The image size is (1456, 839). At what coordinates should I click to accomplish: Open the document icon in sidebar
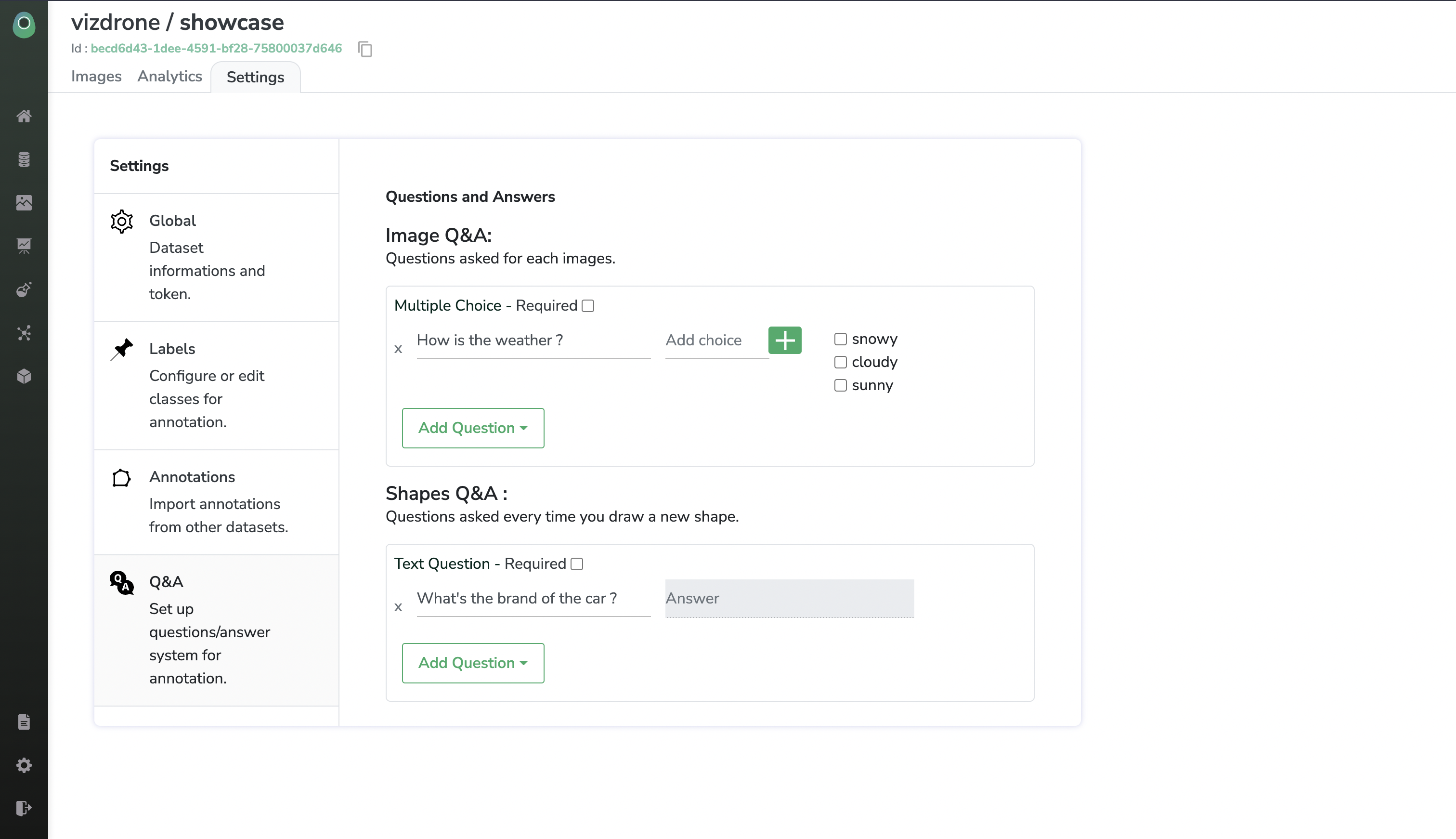24,721
